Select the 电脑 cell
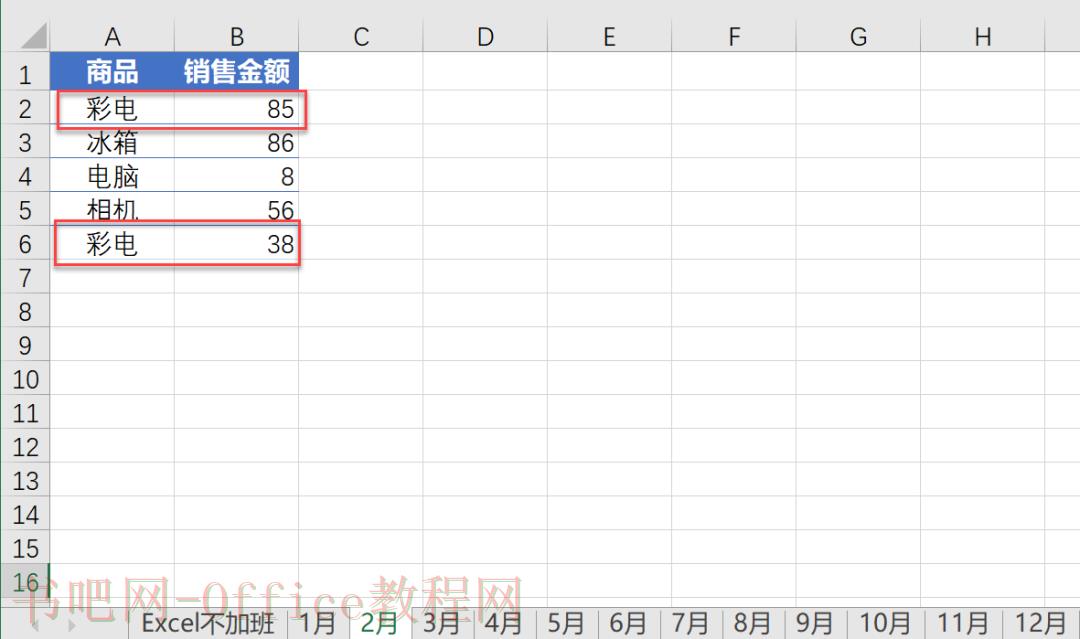Viewport: 1080px width, 639px height. click(112, 175)
